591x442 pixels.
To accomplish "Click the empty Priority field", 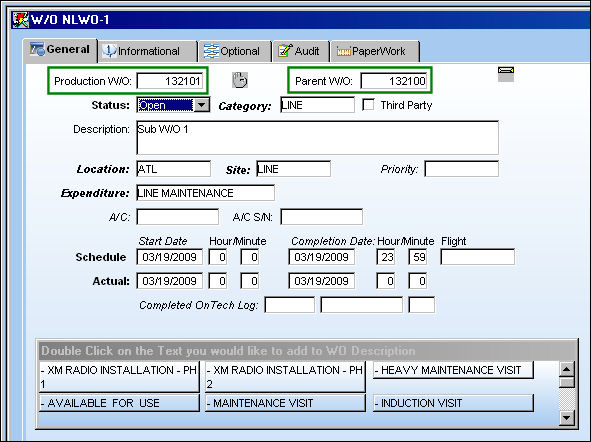I will pos(461,169).
